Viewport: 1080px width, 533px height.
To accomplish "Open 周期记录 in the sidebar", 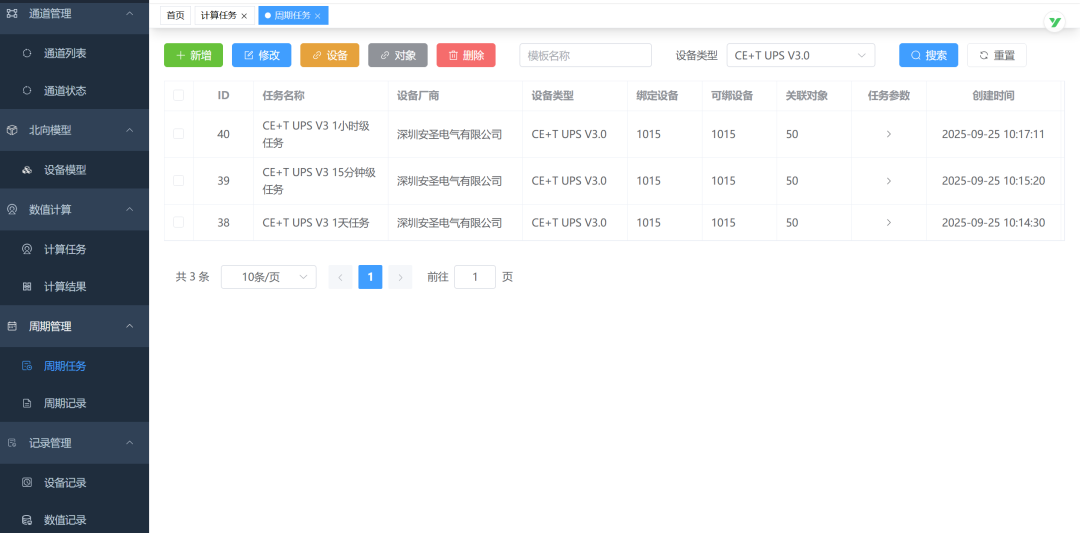I will pyautogui.click(x=65, y=403).
